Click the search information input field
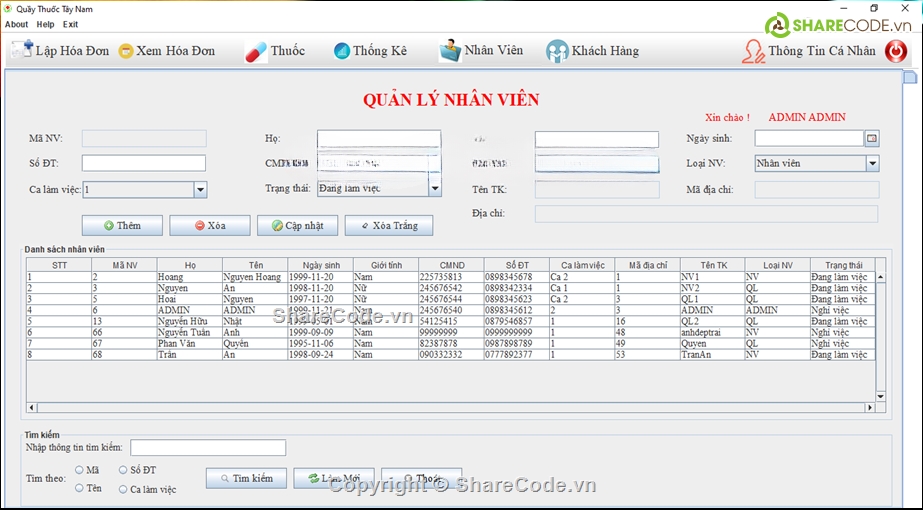Screen dimensions: 923x510 (208, 448)
